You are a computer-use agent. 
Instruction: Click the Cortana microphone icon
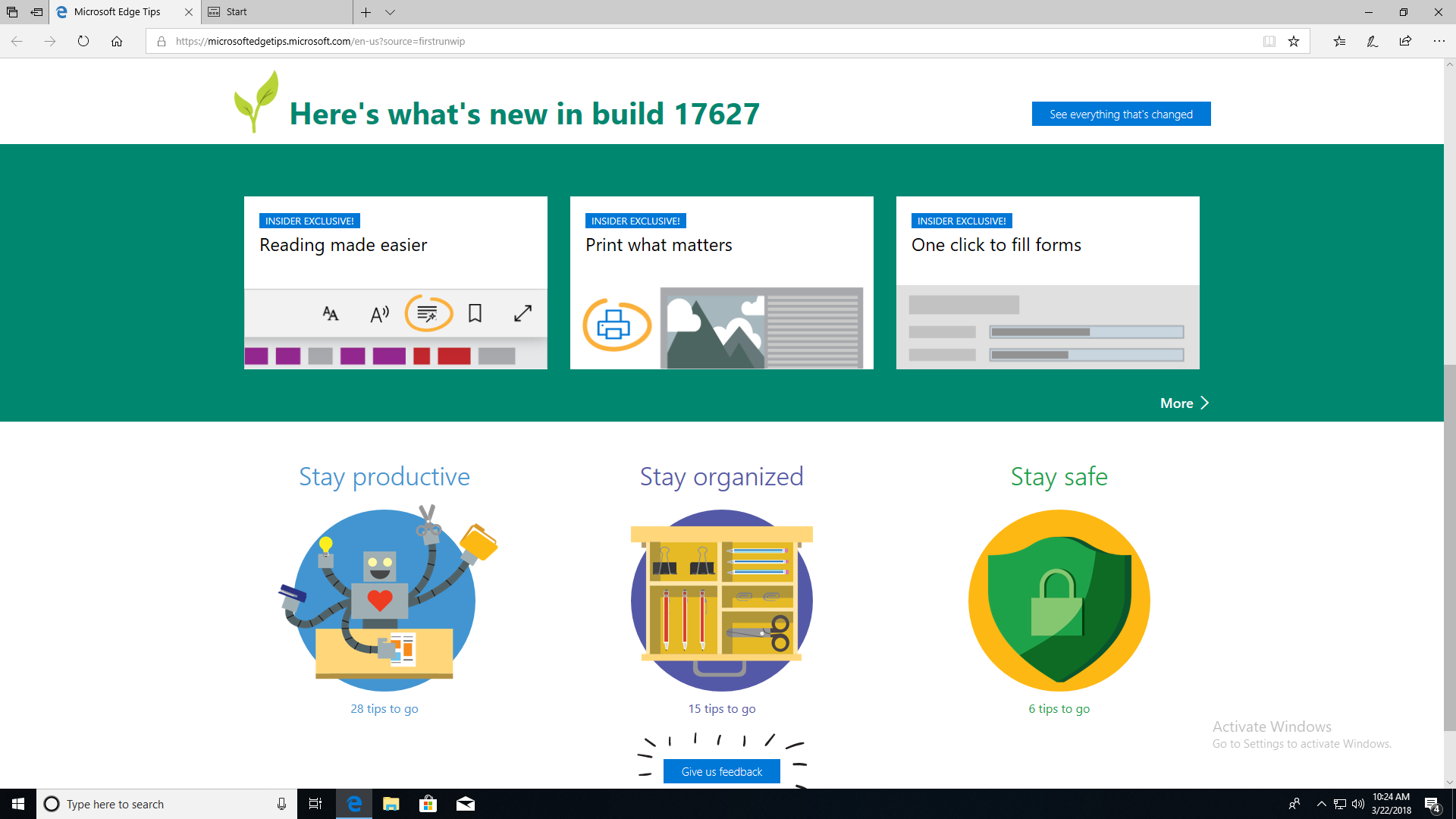281,804
